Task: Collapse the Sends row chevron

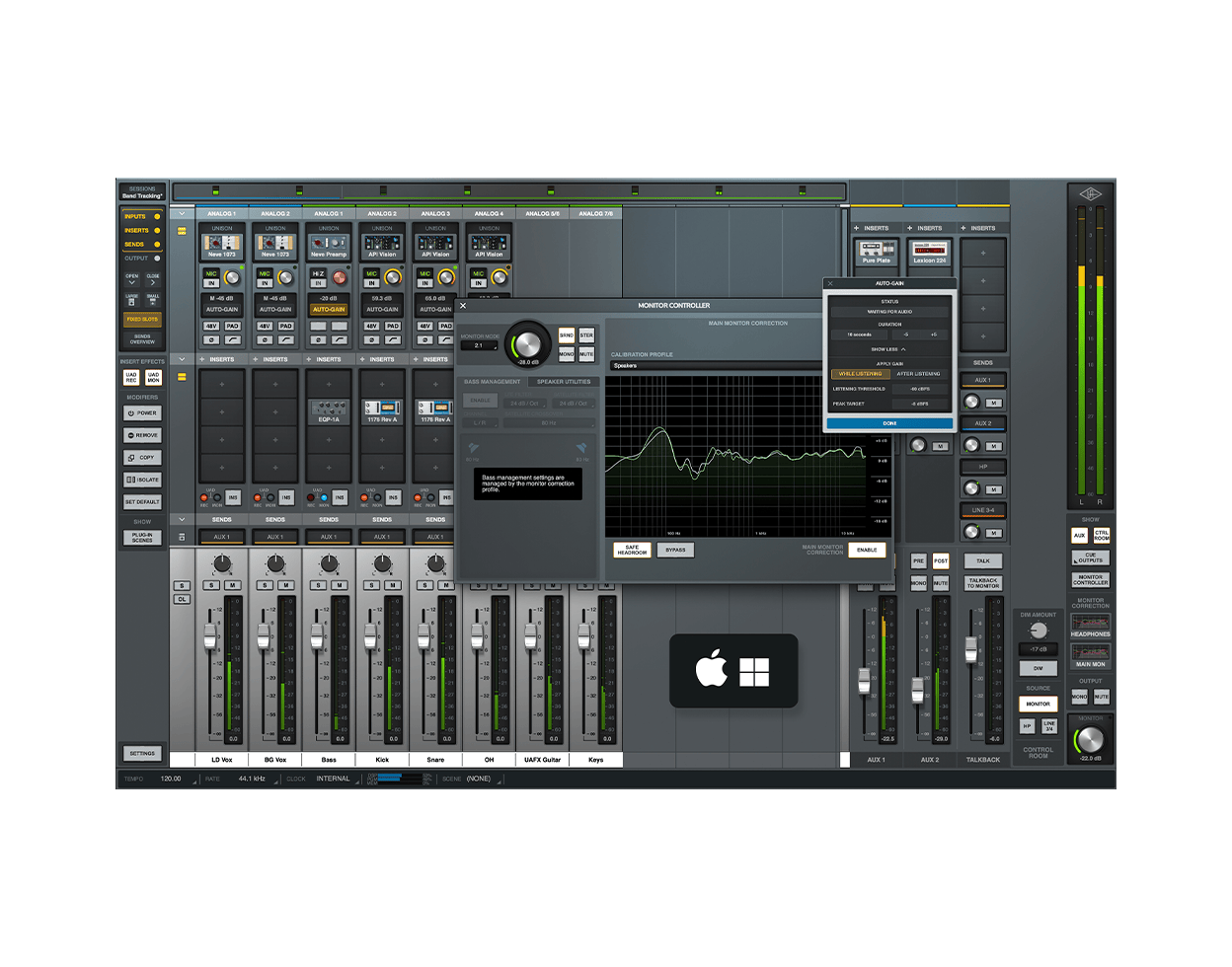Action: pyautogui.click(x=182, y=519)
